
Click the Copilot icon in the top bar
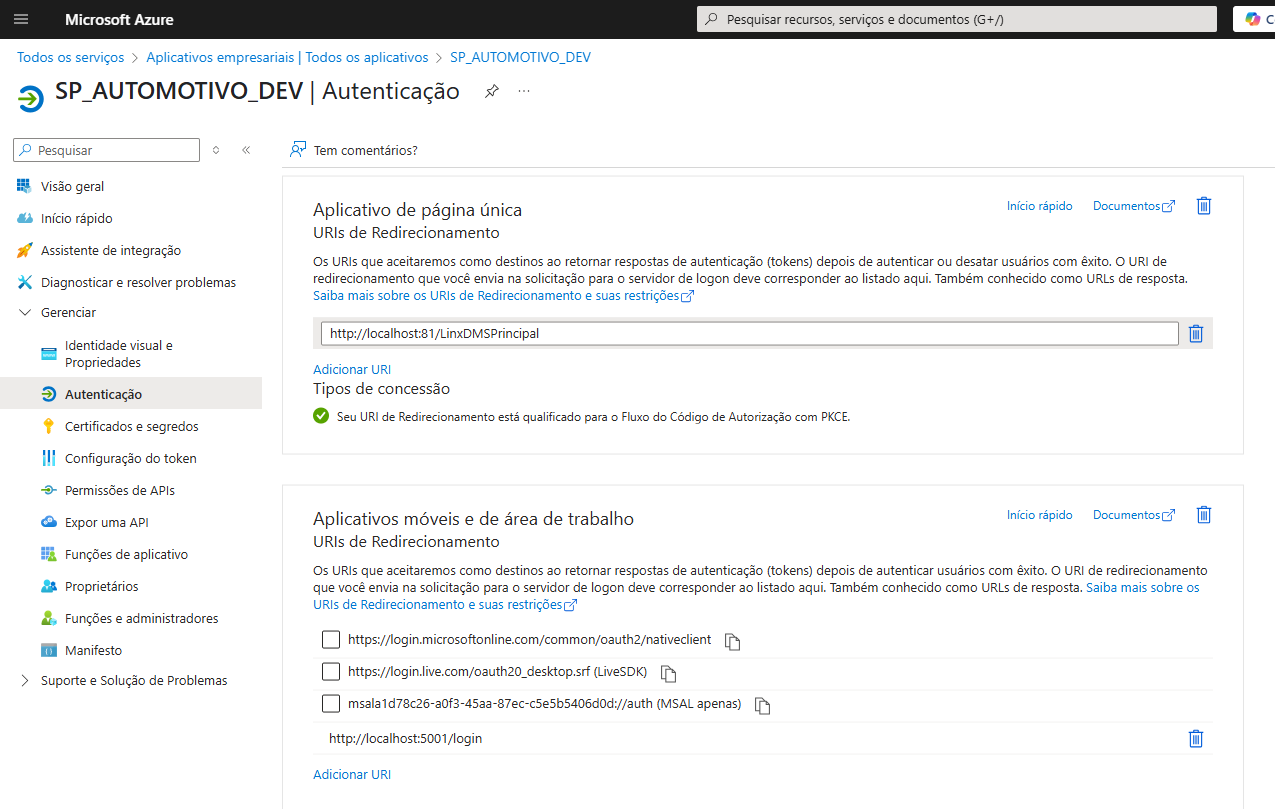1253,19
